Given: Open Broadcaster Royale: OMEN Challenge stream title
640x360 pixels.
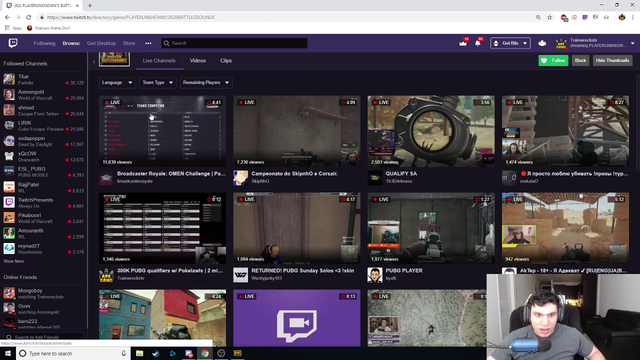Looking at the screenshot, I should [171, 173].
